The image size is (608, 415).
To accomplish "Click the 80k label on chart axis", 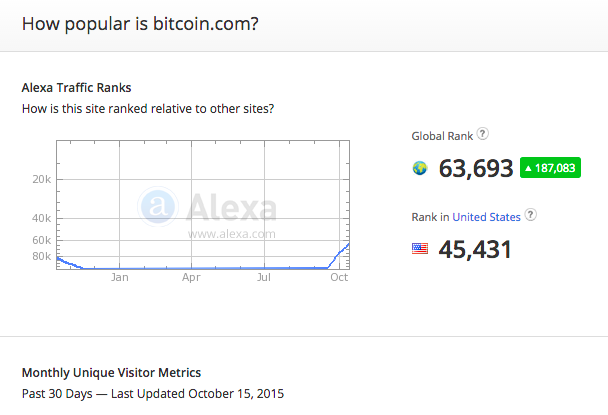I will [x=41, y=256].
